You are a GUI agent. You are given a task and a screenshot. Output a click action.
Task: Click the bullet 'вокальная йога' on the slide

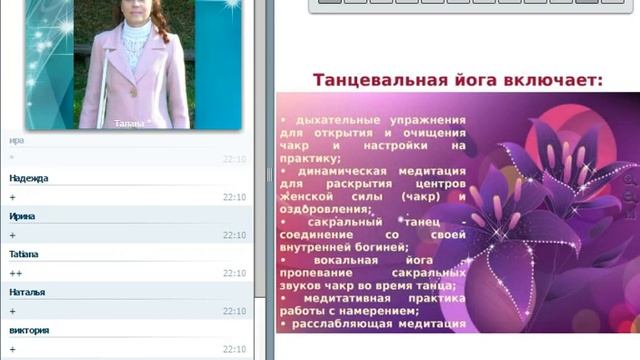[x=373, y=273]
